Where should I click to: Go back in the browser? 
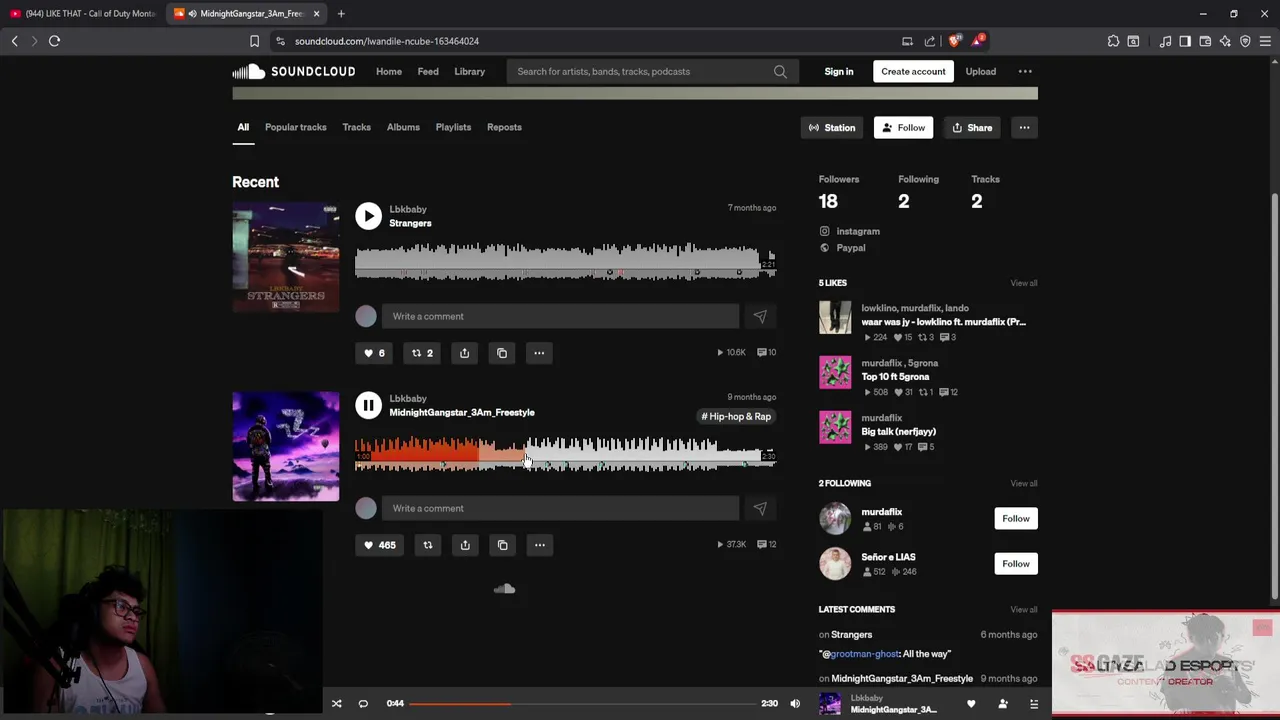coord(14,41)
